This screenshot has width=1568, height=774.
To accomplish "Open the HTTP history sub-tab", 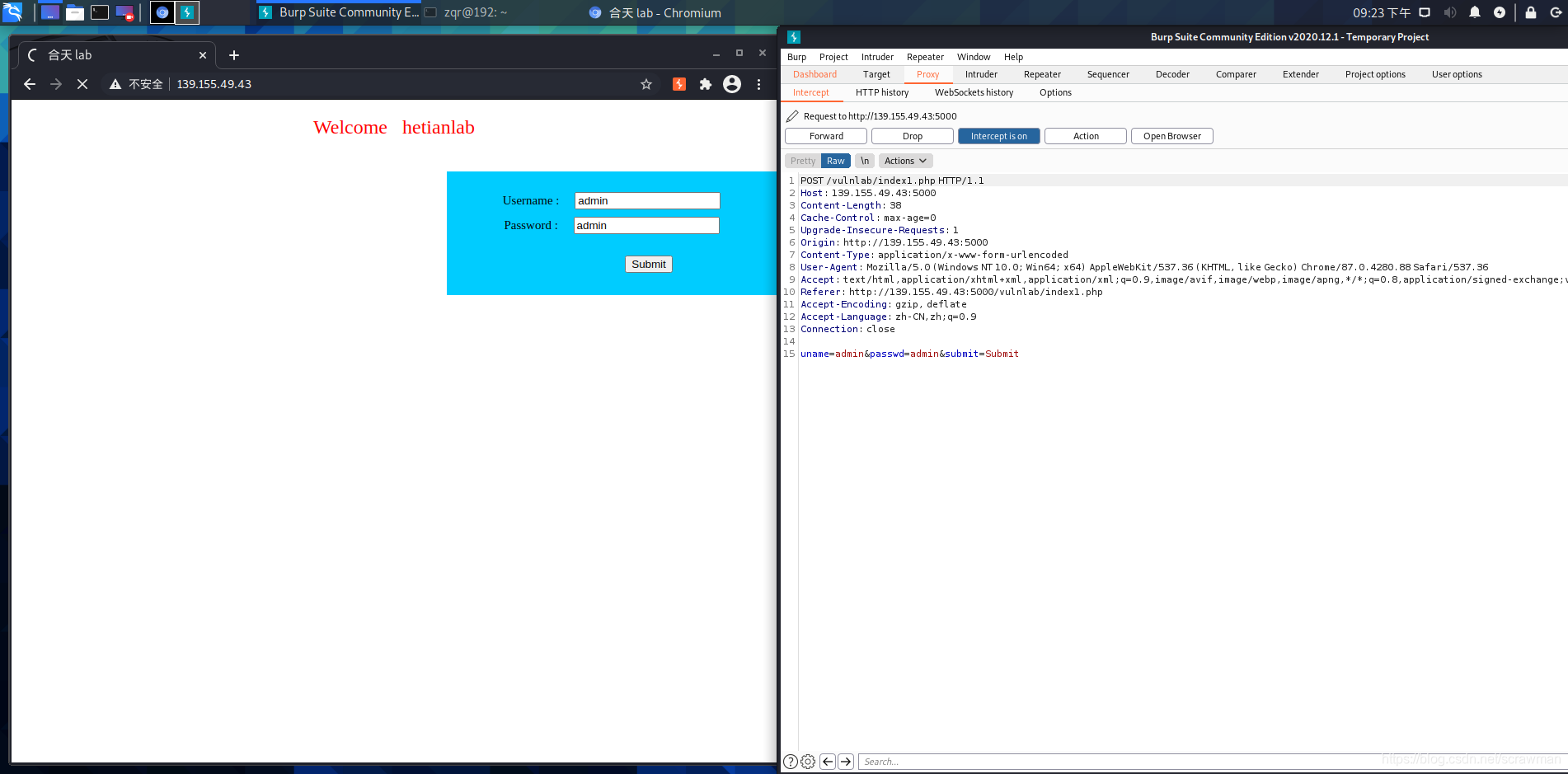I will (x=882, y=92).
